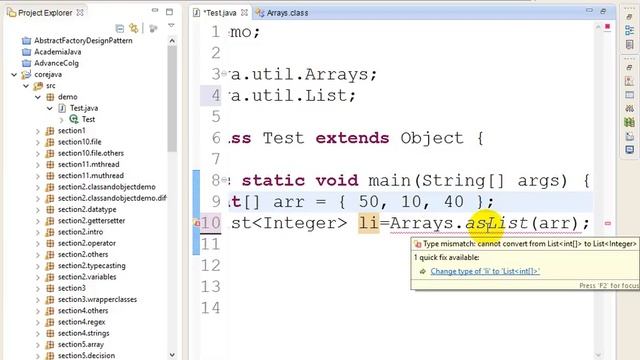This screenshot has height=360, width=640.
Task: Select the section5.array package
Action: pyautogui.click(x=81, y=344)
